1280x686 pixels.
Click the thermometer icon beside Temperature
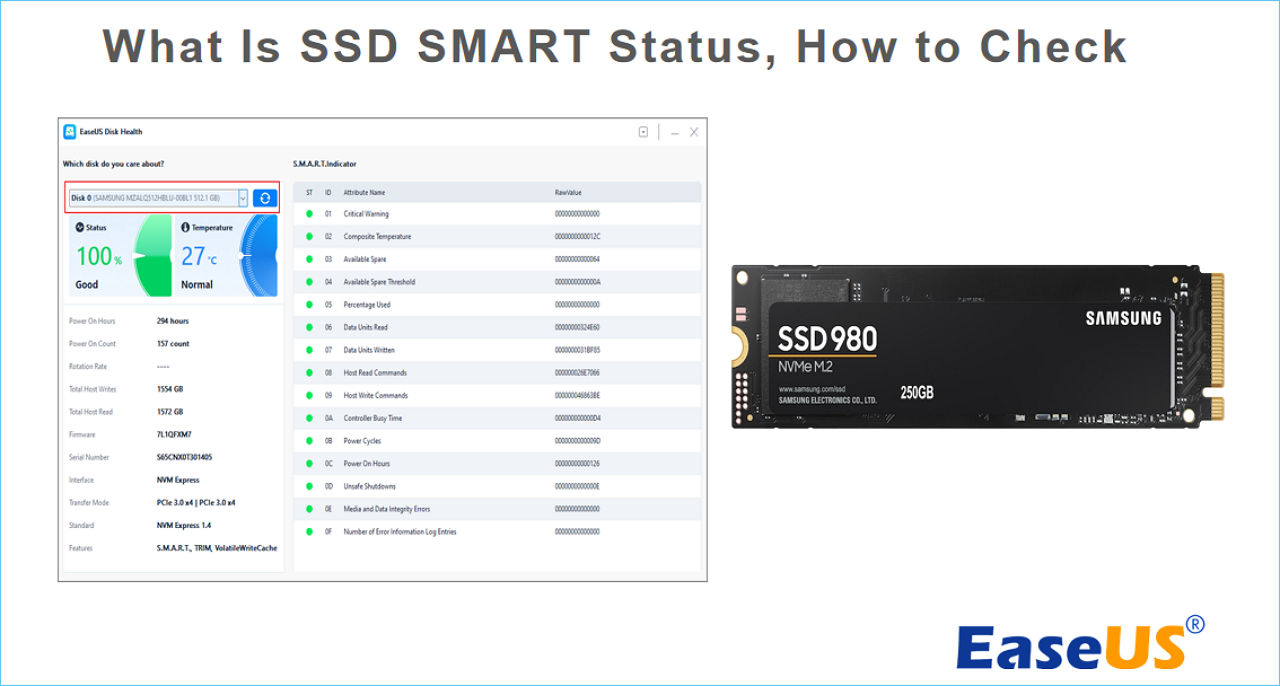(x=185, y=227)
